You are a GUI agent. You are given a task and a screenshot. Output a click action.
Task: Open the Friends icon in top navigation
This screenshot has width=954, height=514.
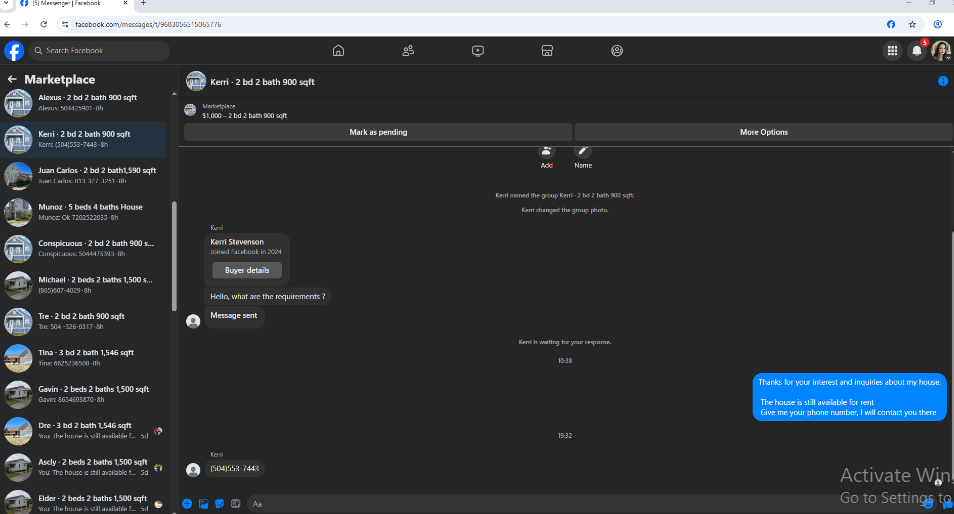click(408, 50)
